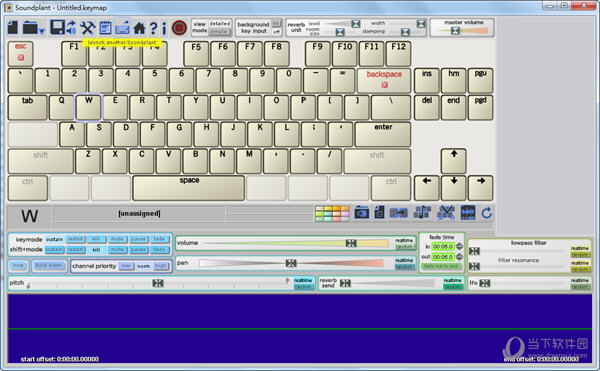This screenshot has width=600, height=371.
Task: Click the backspace key's red clear icon
Action: click(x=385, y=85)
